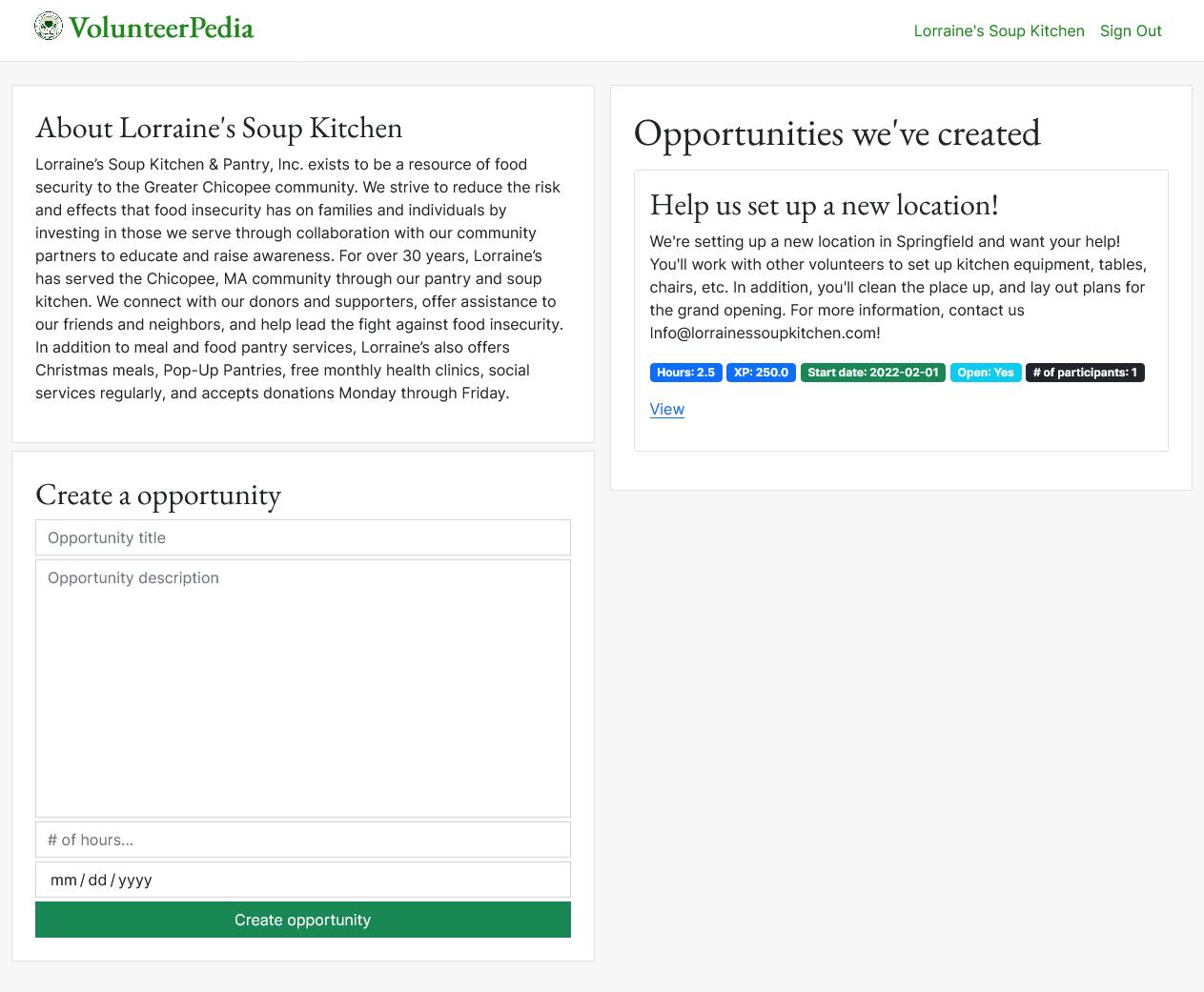This screenshot has height=992, width=1204.
Task: Sign Out of the account
Action: (1131, 30)
